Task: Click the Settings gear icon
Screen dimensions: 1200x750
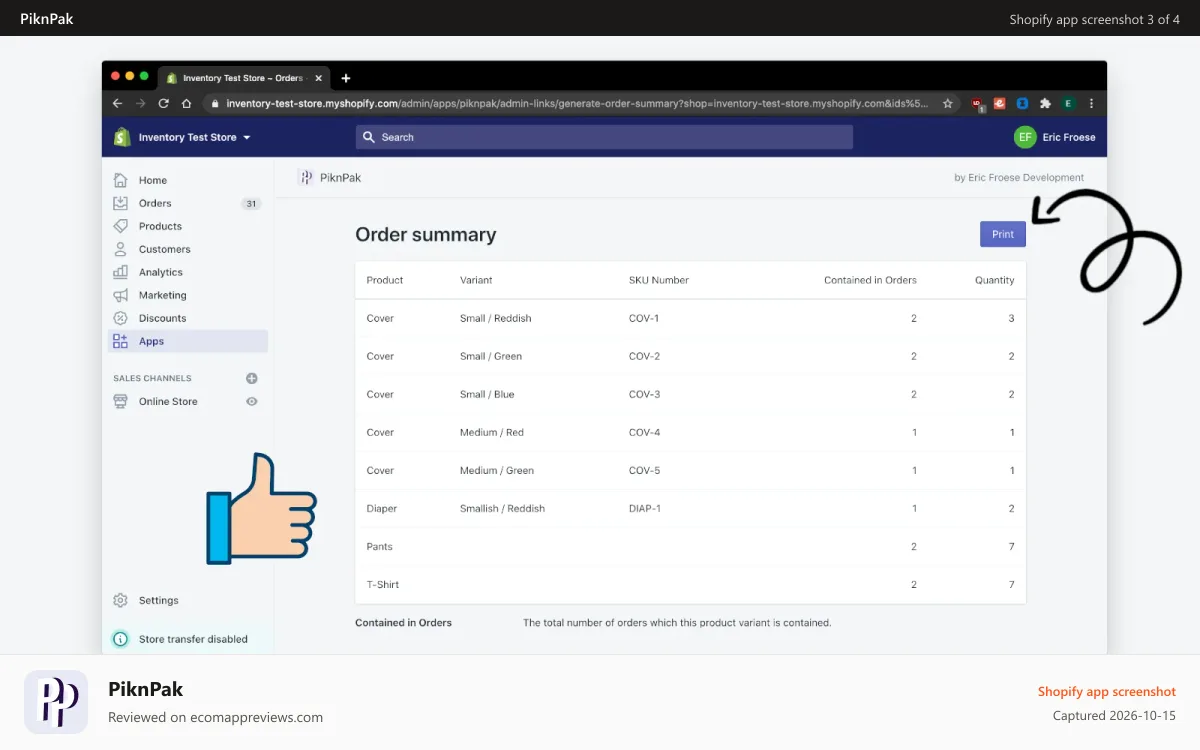Action: (121, 600)
